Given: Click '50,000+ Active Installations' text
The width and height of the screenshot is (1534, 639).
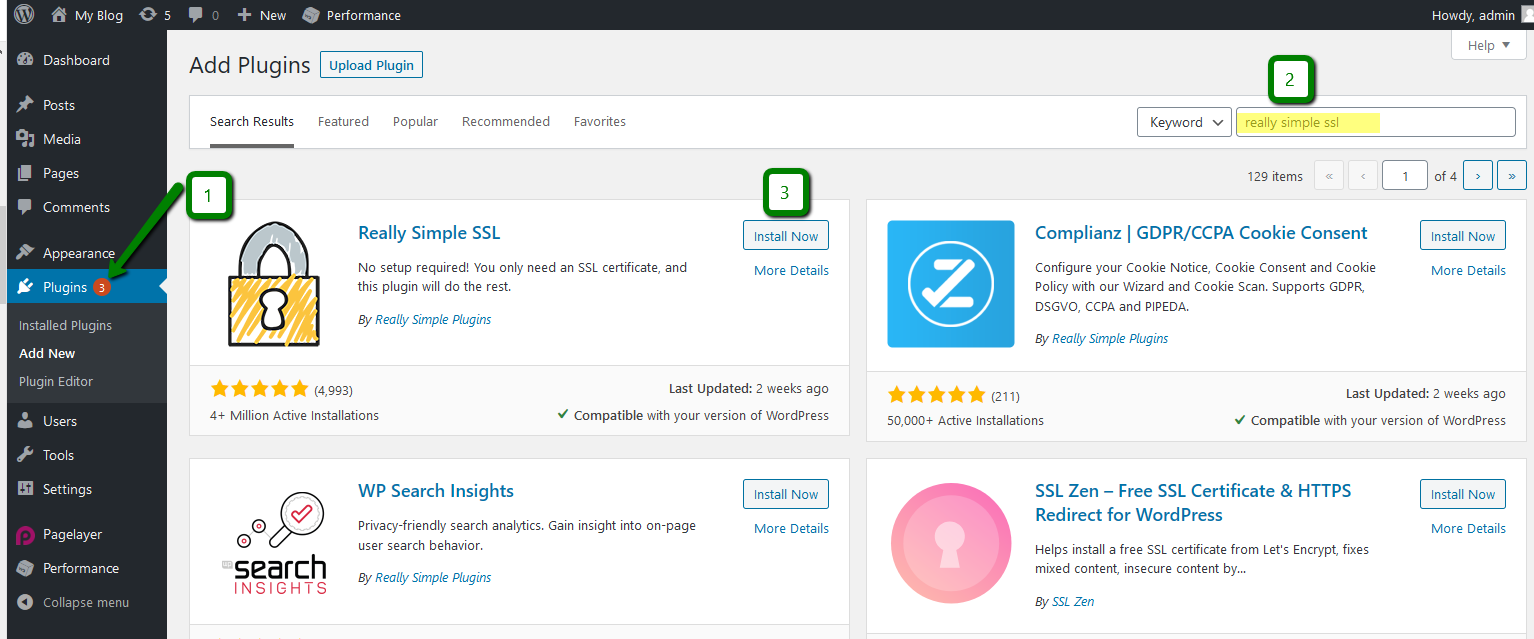Looking at the screenshot, I should point(965,420).
